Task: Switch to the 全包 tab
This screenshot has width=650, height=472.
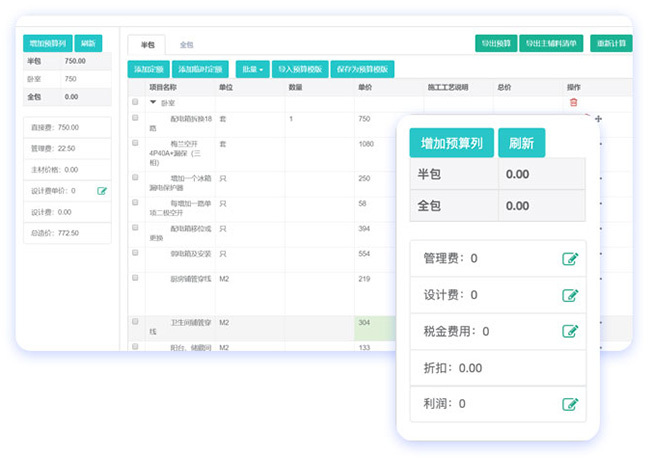Action: tap(186, 45)
